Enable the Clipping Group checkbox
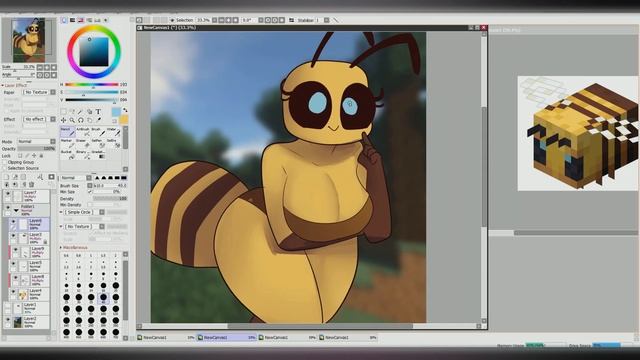This screenshot has width=640, height=360. point(4,162)
